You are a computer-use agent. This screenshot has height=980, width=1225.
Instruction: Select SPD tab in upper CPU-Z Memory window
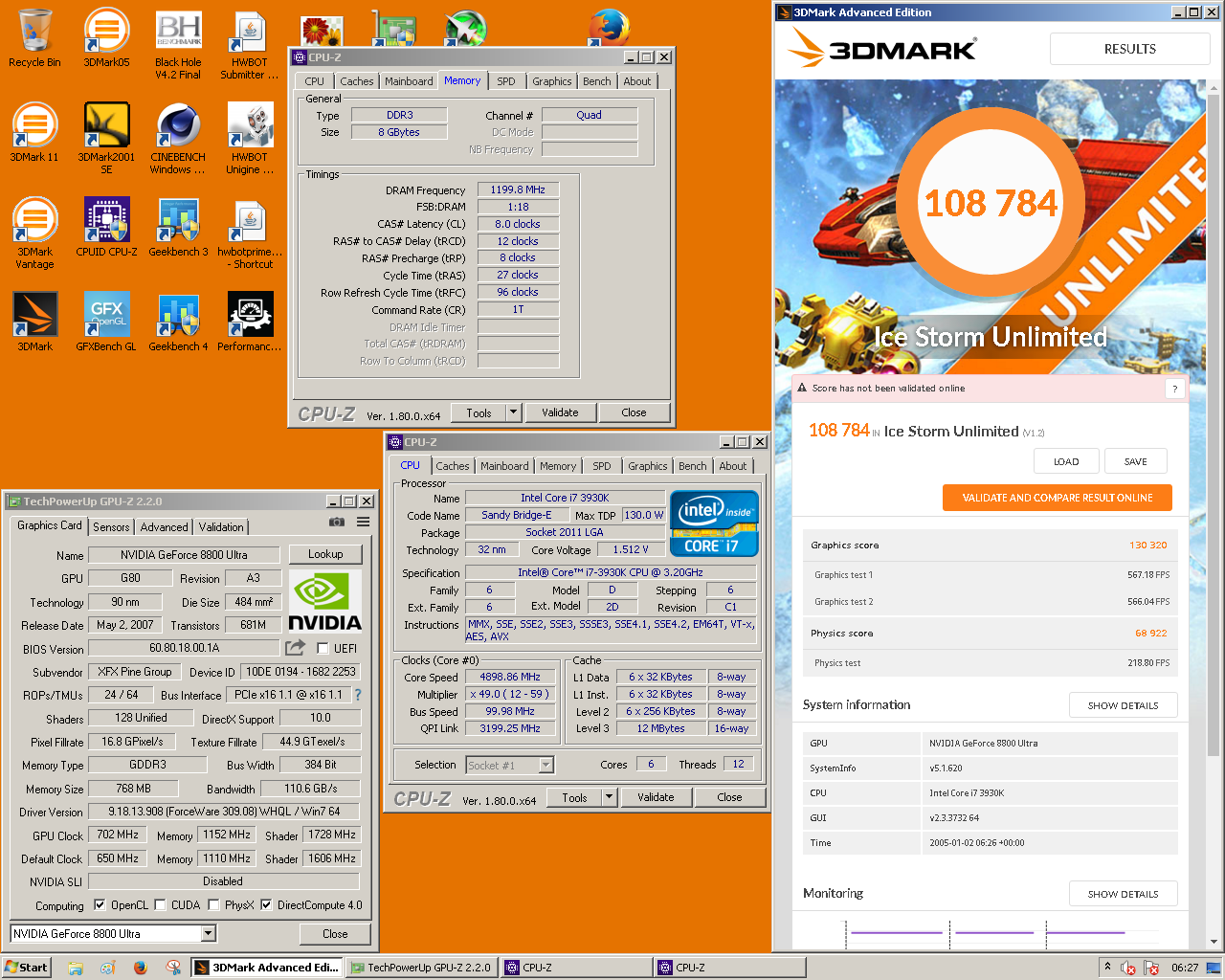point(506,81)
